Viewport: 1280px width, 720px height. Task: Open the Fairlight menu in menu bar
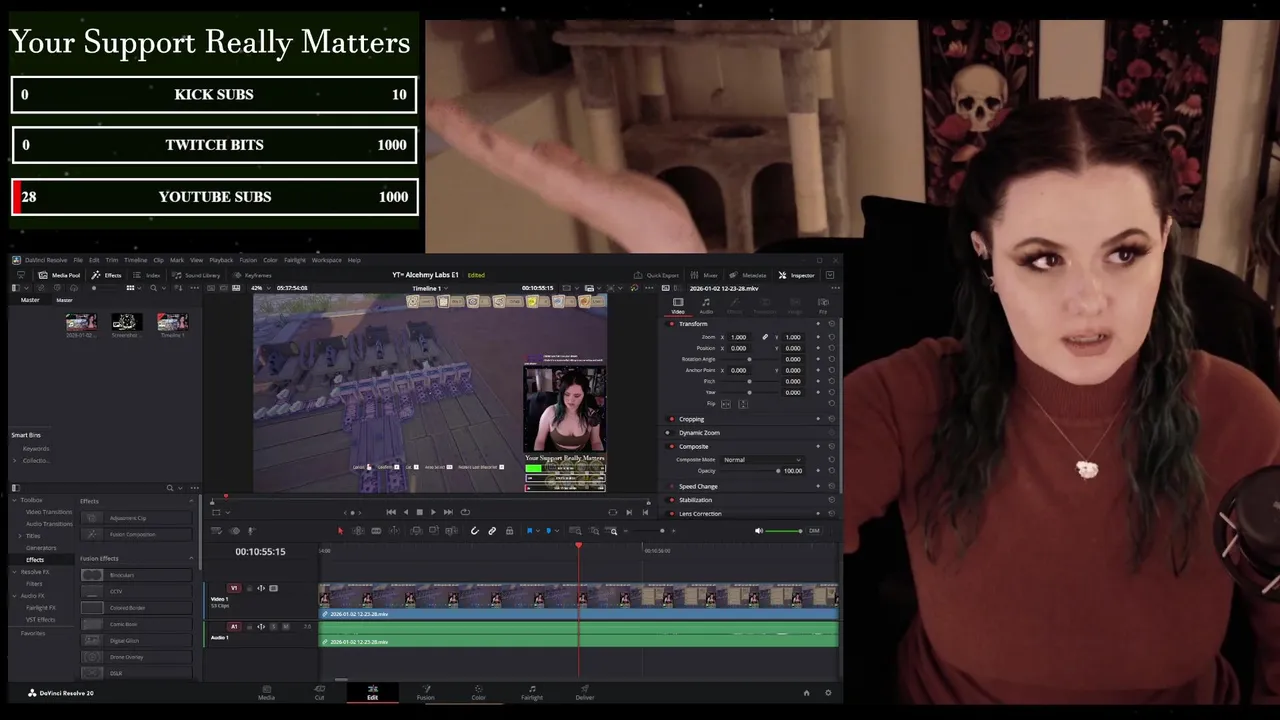tap(295, 260)
